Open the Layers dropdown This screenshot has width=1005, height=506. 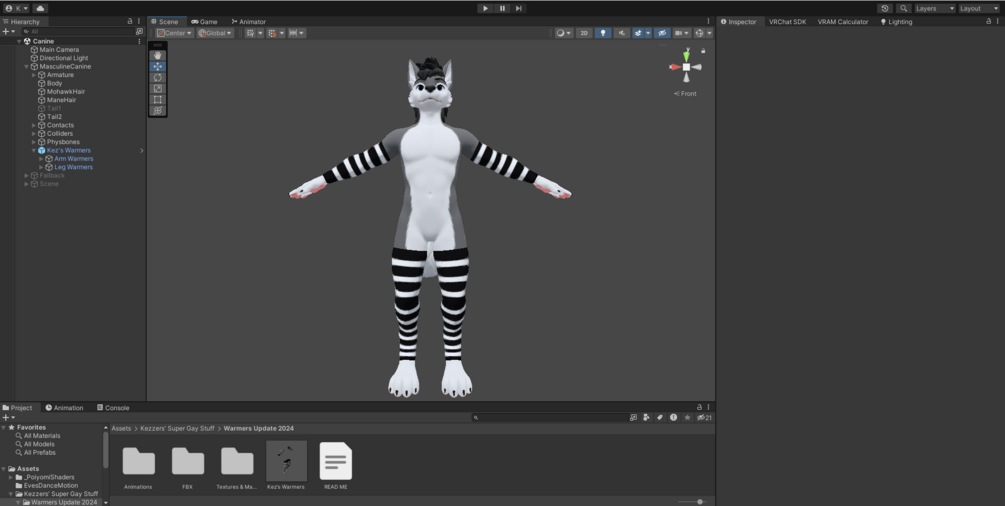tap(934, 8)
